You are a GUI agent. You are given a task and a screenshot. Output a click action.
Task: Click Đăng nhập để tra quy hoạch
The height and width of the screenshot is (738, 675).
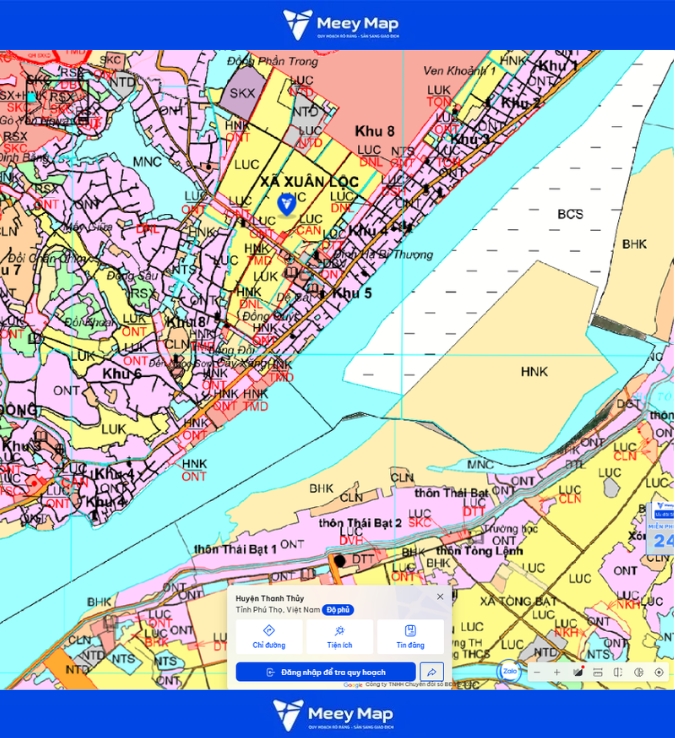coord(326,672)
